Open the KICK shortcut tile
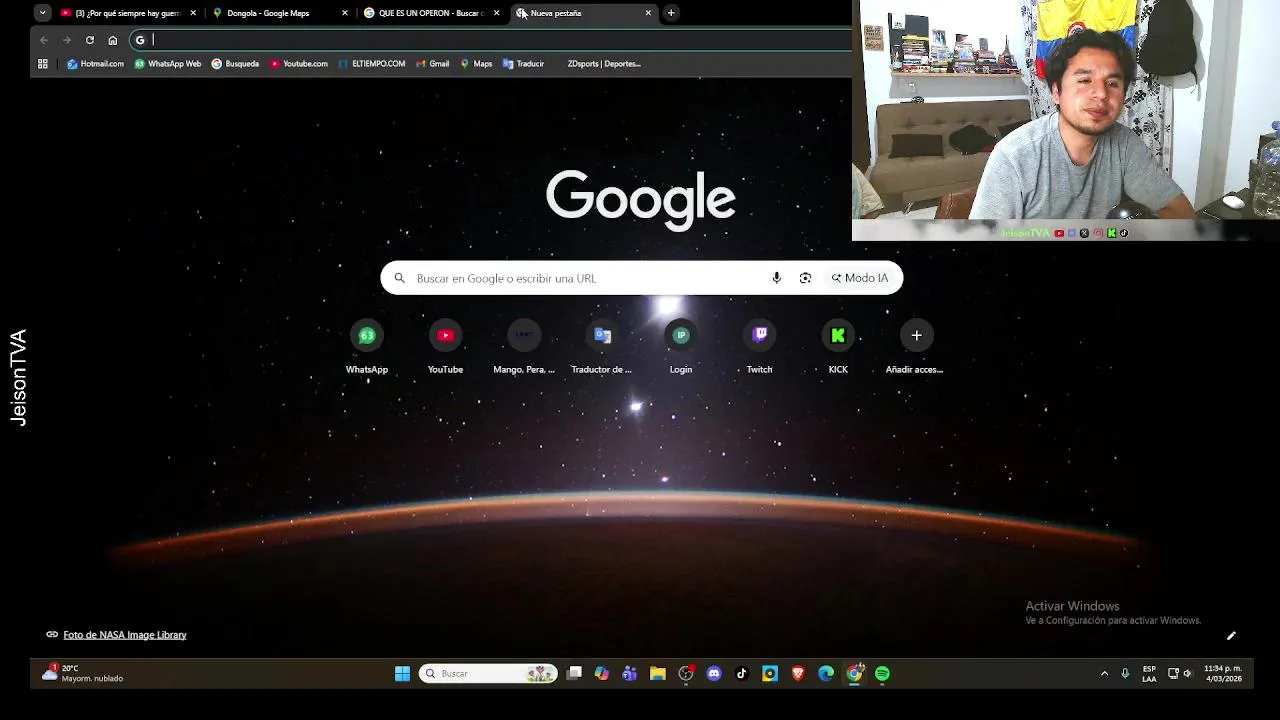The image size is (1280, 720). (x=838, y=348)
